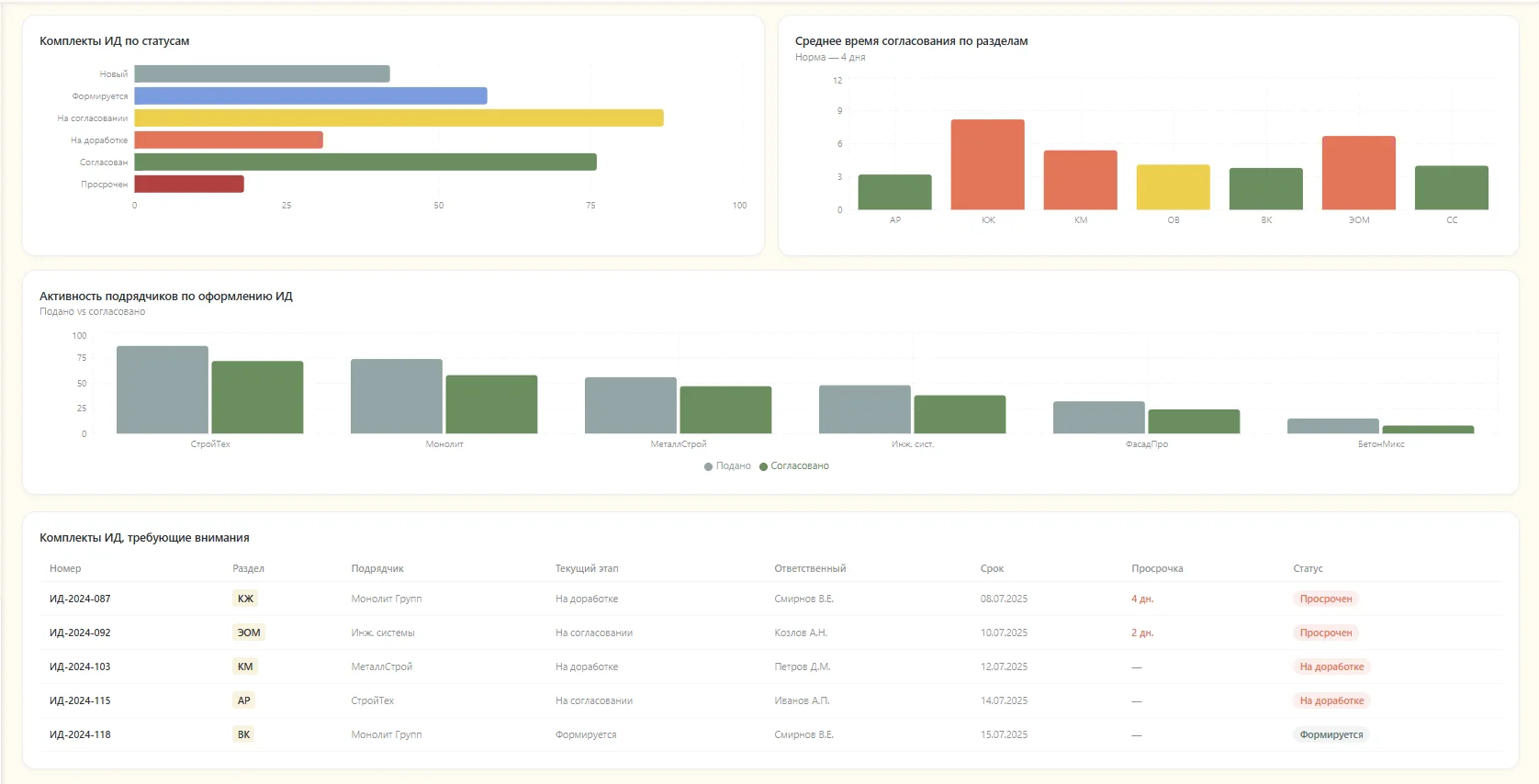Select the yellow ОВ bar in approval time chart

1174,187
